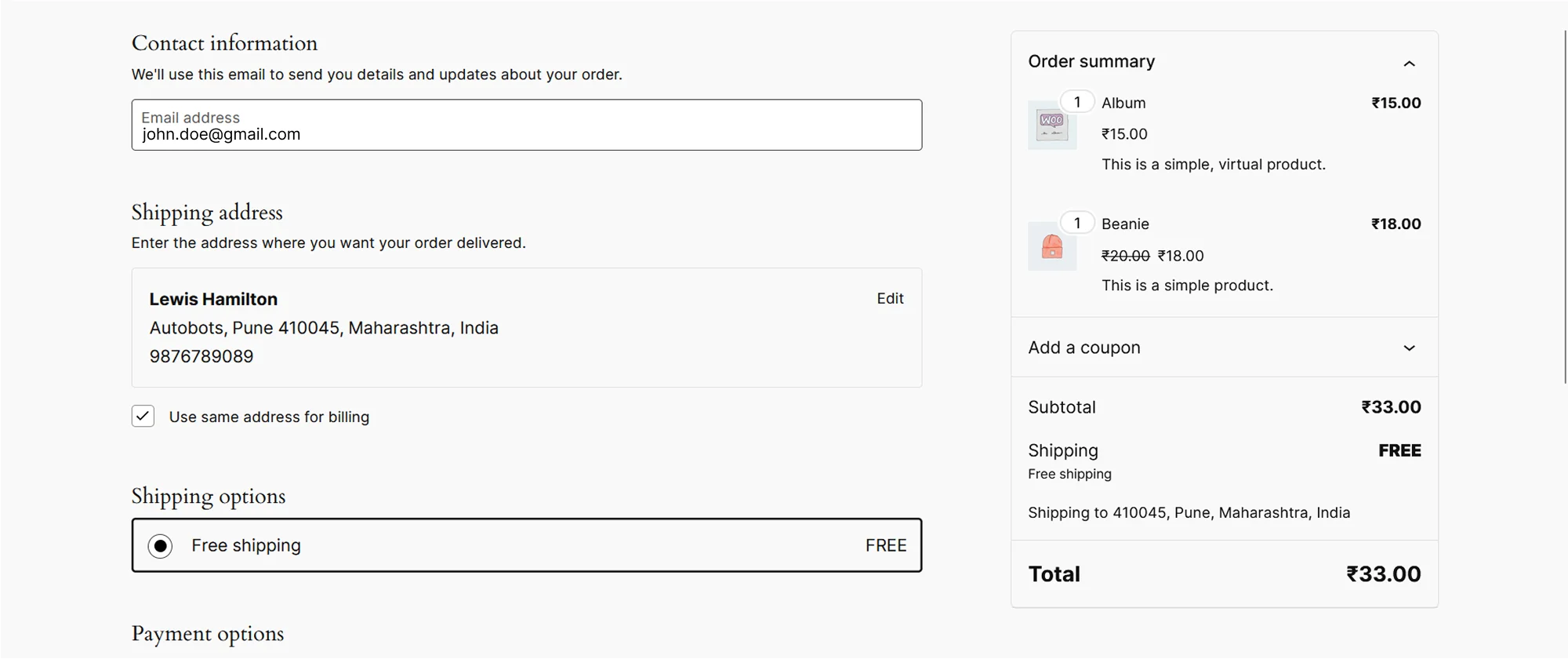The width and height of the screenshot is (1568, 659).
Task: Edit the Lewis Hamilton shipping address
Action: [x=890, y=298]
